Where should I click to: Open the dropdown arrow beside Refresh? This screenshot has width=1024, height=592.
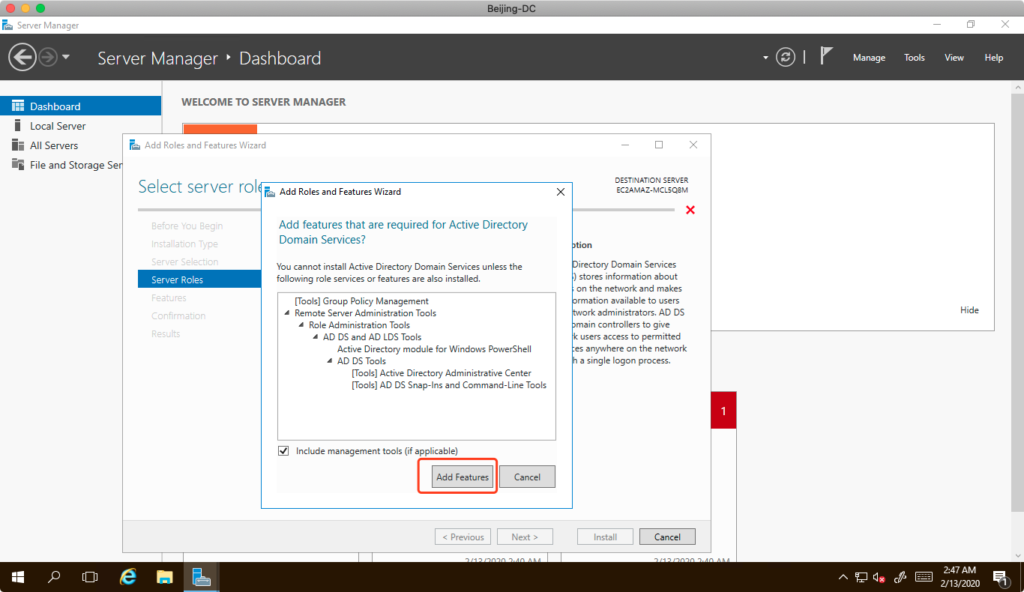tap(766, 57)
